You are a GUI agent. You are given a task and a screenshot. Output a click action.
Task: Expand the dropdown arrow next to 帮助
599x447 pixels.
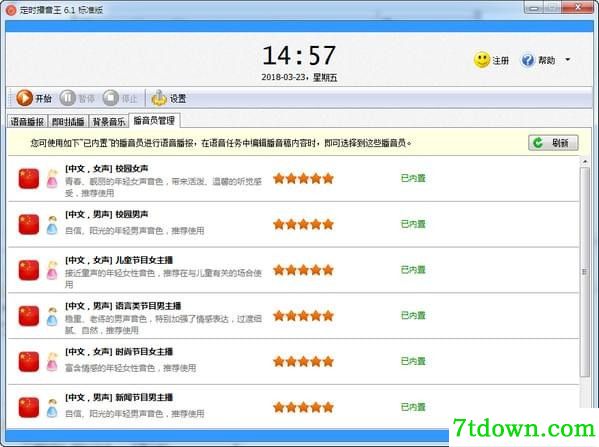(567, 60)
